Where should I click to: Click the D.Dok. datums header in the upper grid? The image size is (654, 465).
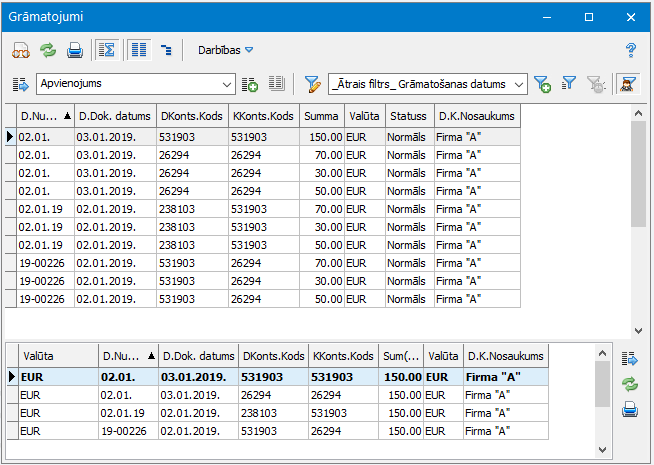115,116
